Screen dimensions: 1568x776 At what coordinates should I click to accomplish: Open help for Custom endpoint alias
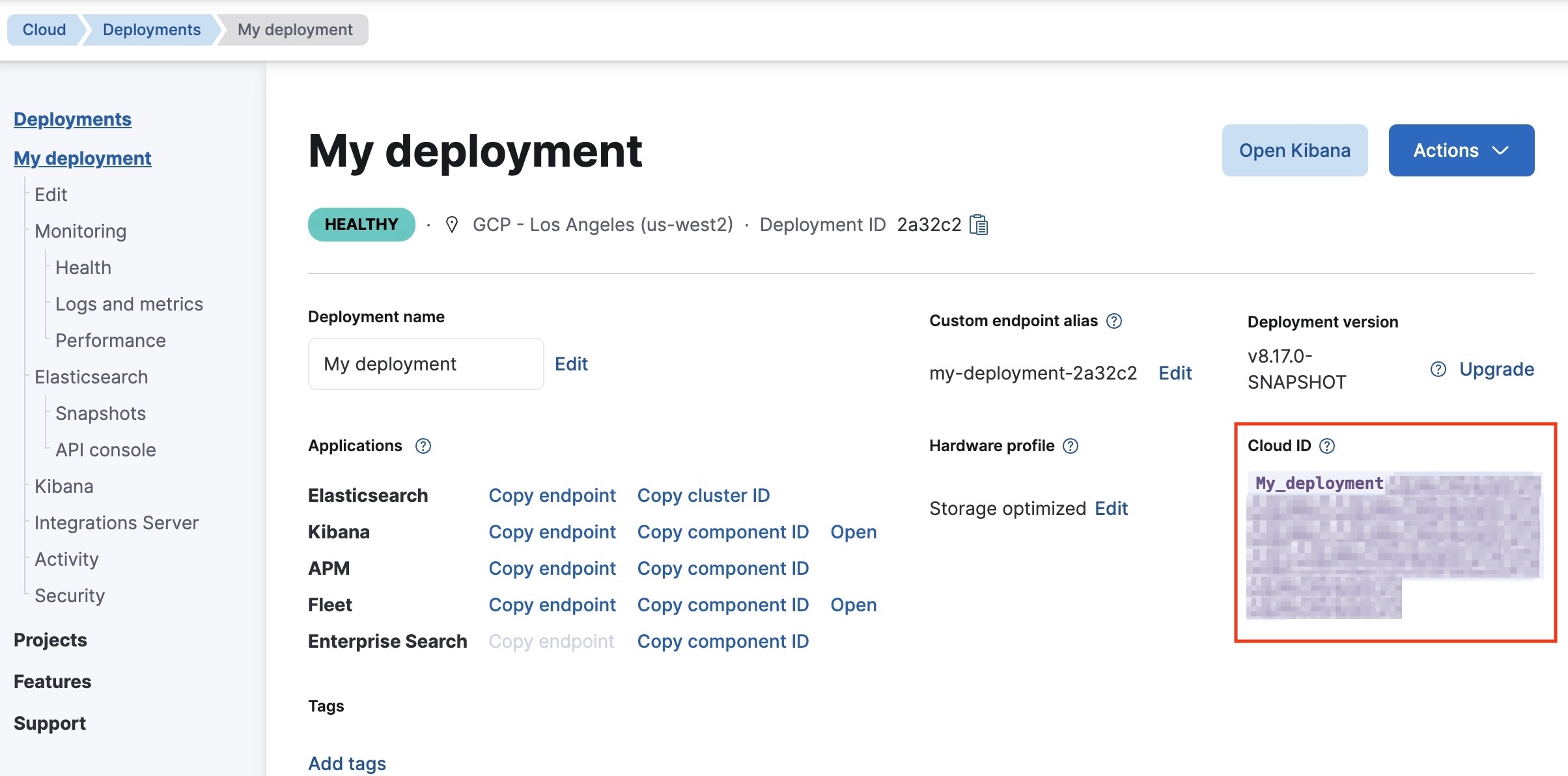pos(1113,320)
